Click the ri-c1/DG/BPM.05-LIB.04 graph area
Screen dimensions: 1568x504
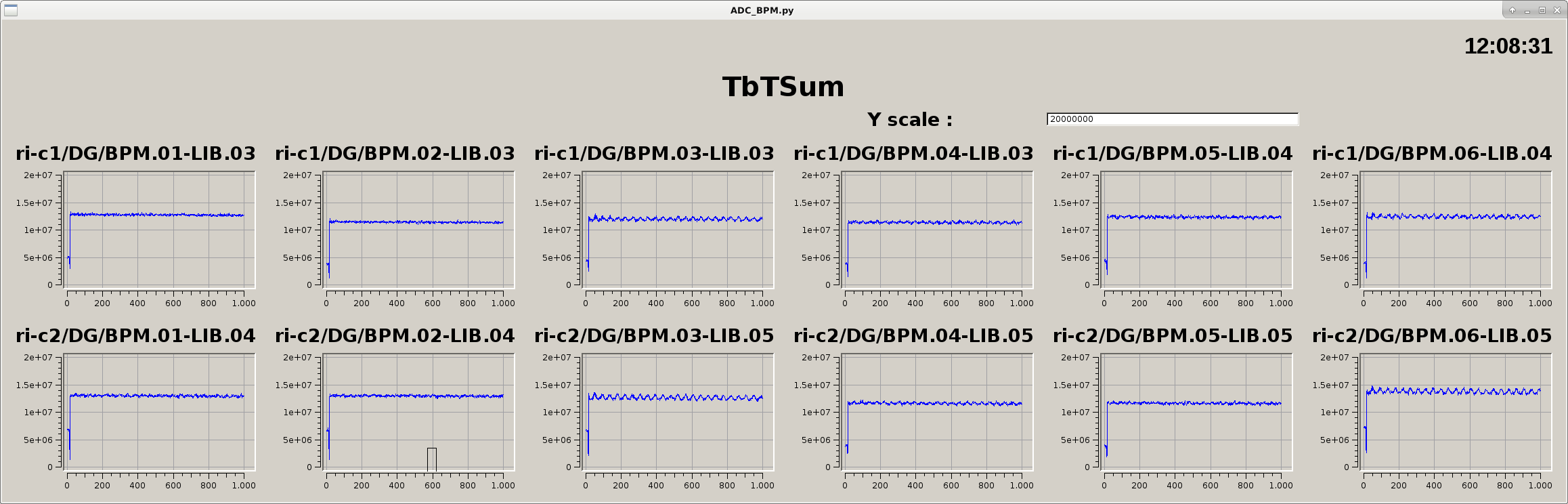coord(1196,230)
